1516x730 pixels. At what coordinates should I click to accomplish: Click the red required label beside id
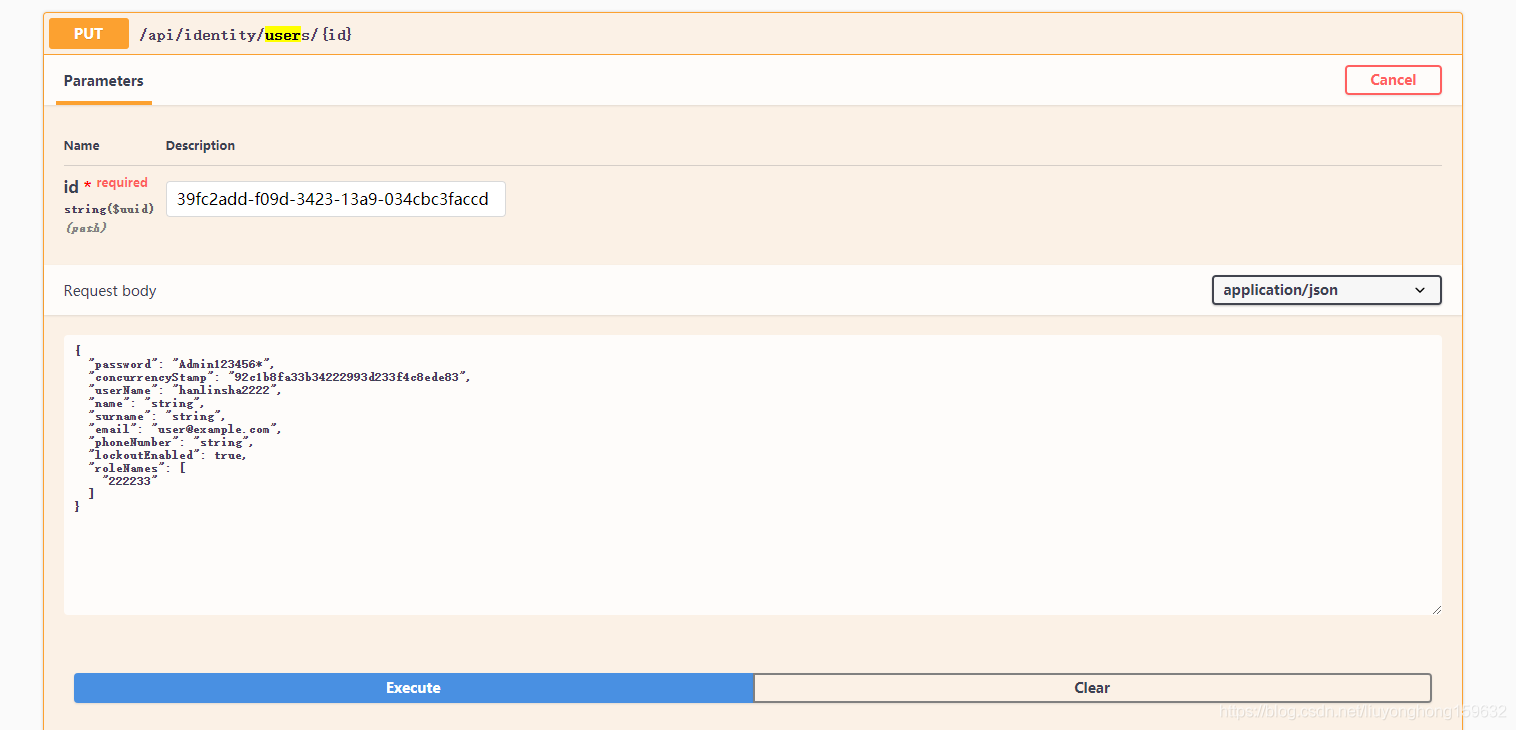coord(122,183)
